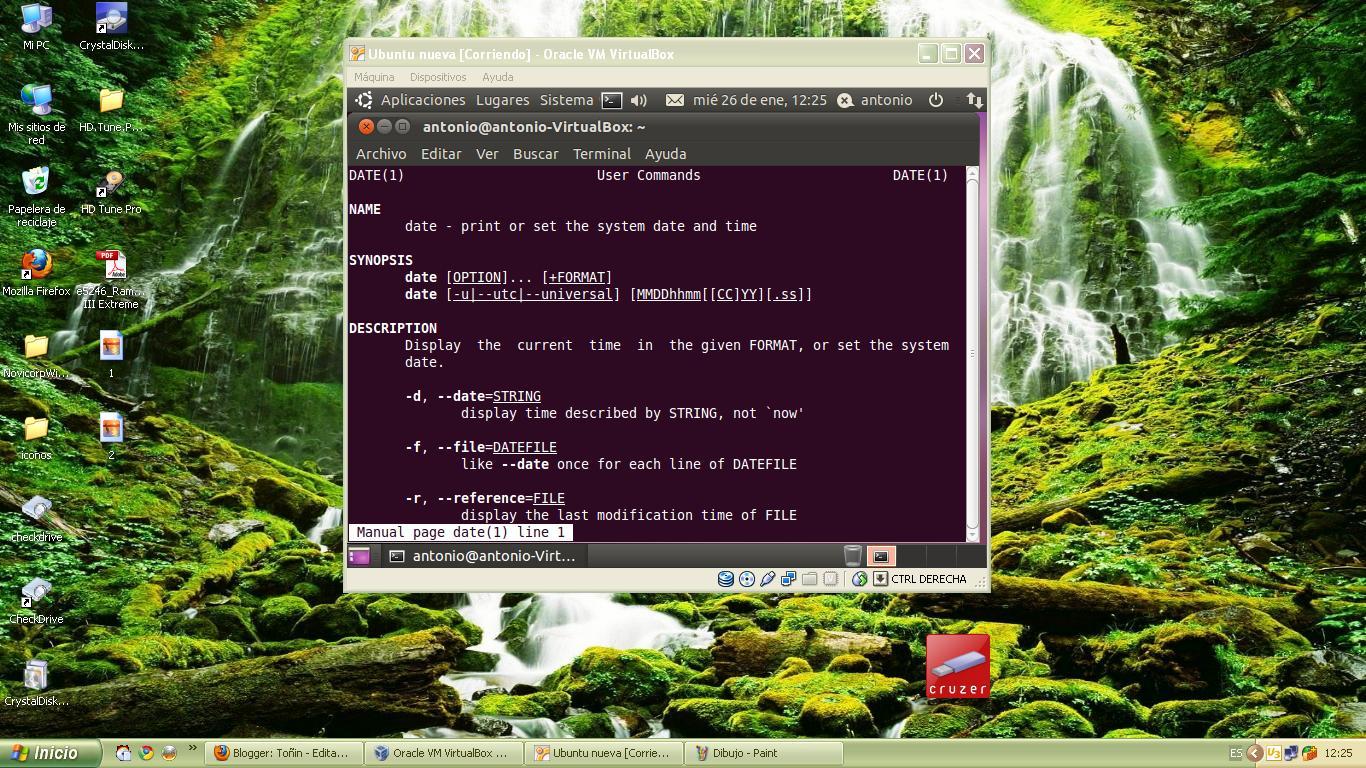Click the VirtualBox mouse integration icon
The width and height of the screenshot is (1366, 768).
point(860,579)
